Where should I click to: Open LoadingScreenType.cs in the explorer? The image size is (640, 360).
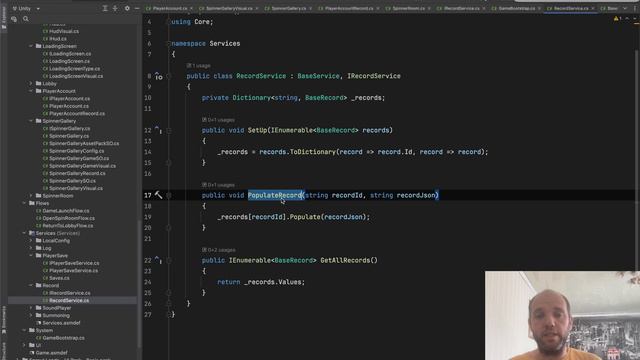(x=71, y=69)
